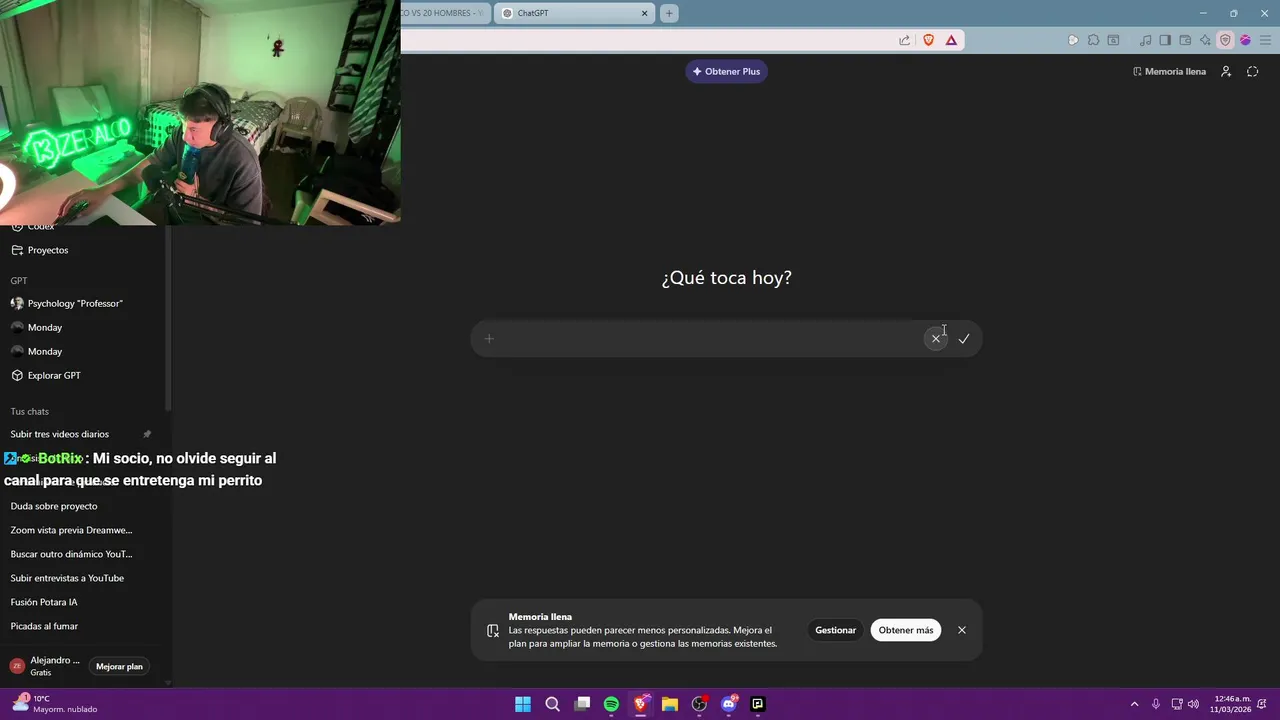Viewport: 1280px width, 720px height.
Task: Open a new browser tab
Action: click(x=669, y=13)
